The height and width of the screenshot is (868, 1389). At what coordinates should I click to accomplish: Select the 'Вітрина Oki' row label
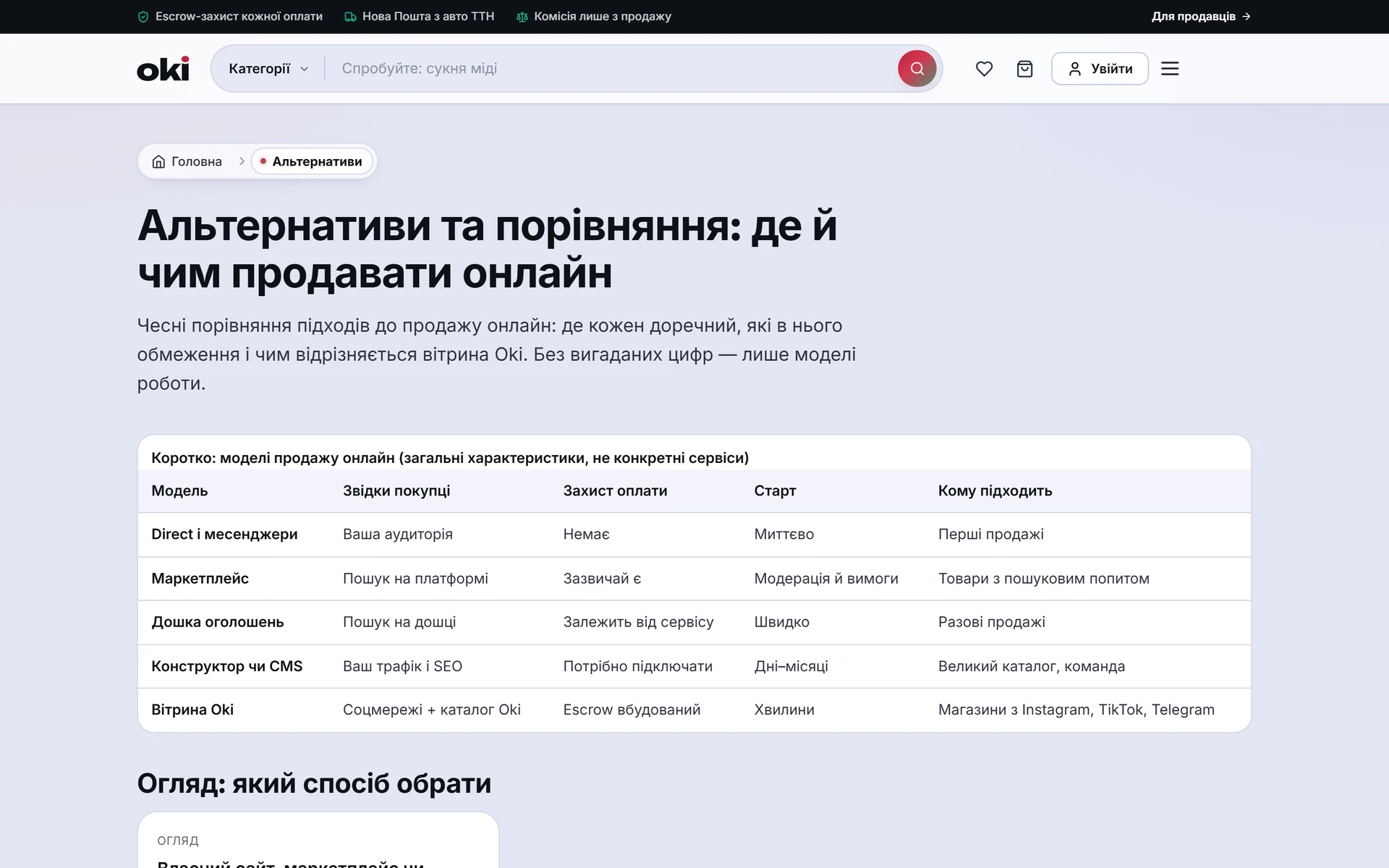(192, 710)
